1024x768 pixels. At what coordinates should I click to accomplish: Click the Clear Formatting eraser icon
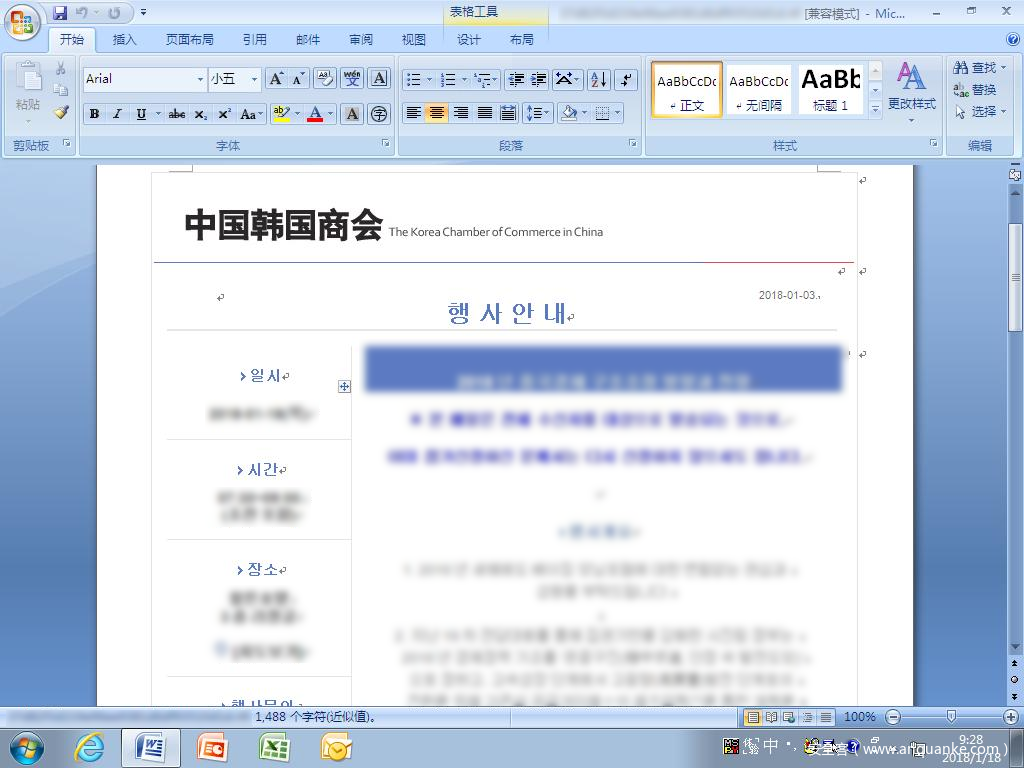325,79
